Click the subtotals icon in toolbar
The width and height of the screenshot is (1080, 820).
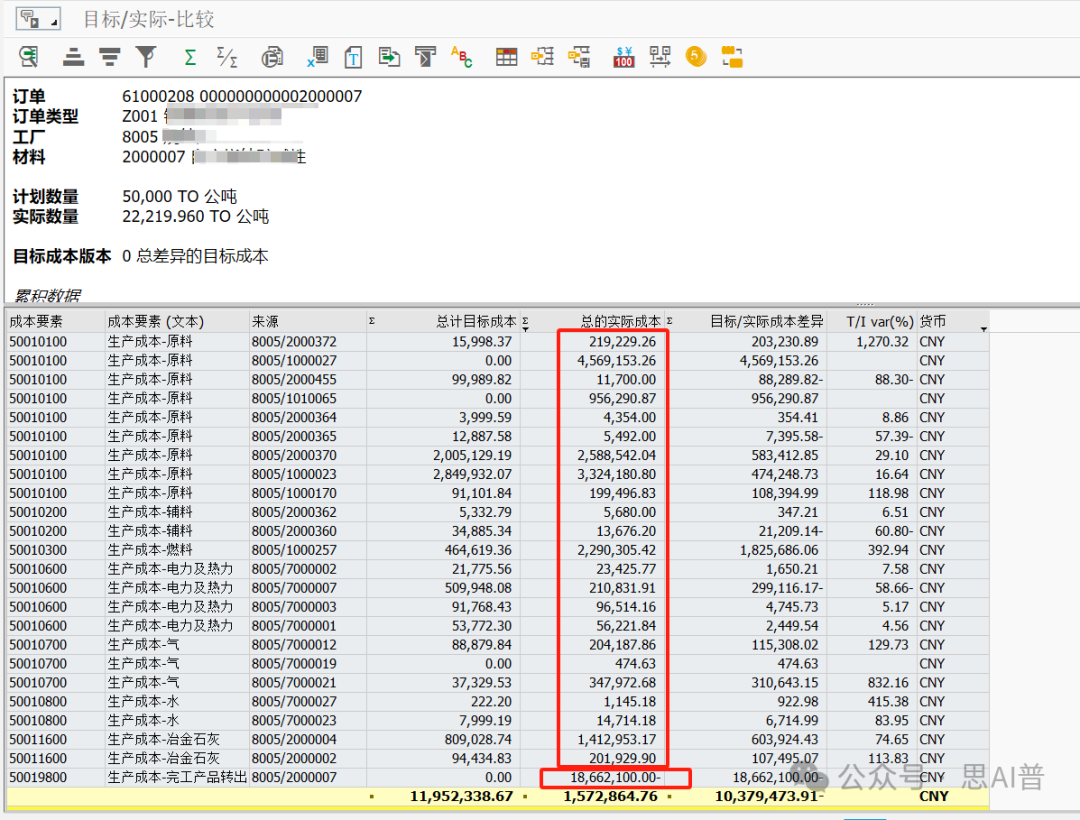pyautogui.click(x=228, y=57)
